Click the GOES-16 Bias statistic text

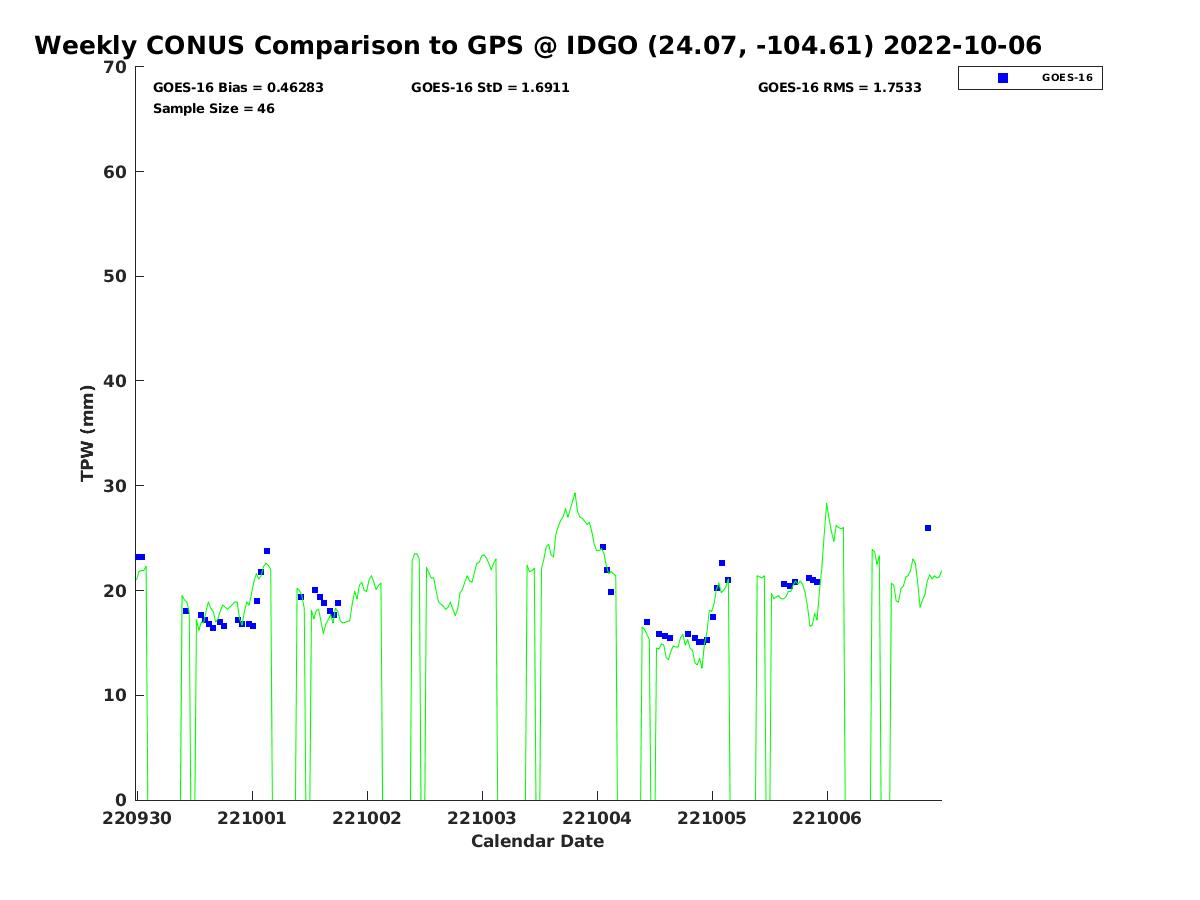[x=238, y=88]
